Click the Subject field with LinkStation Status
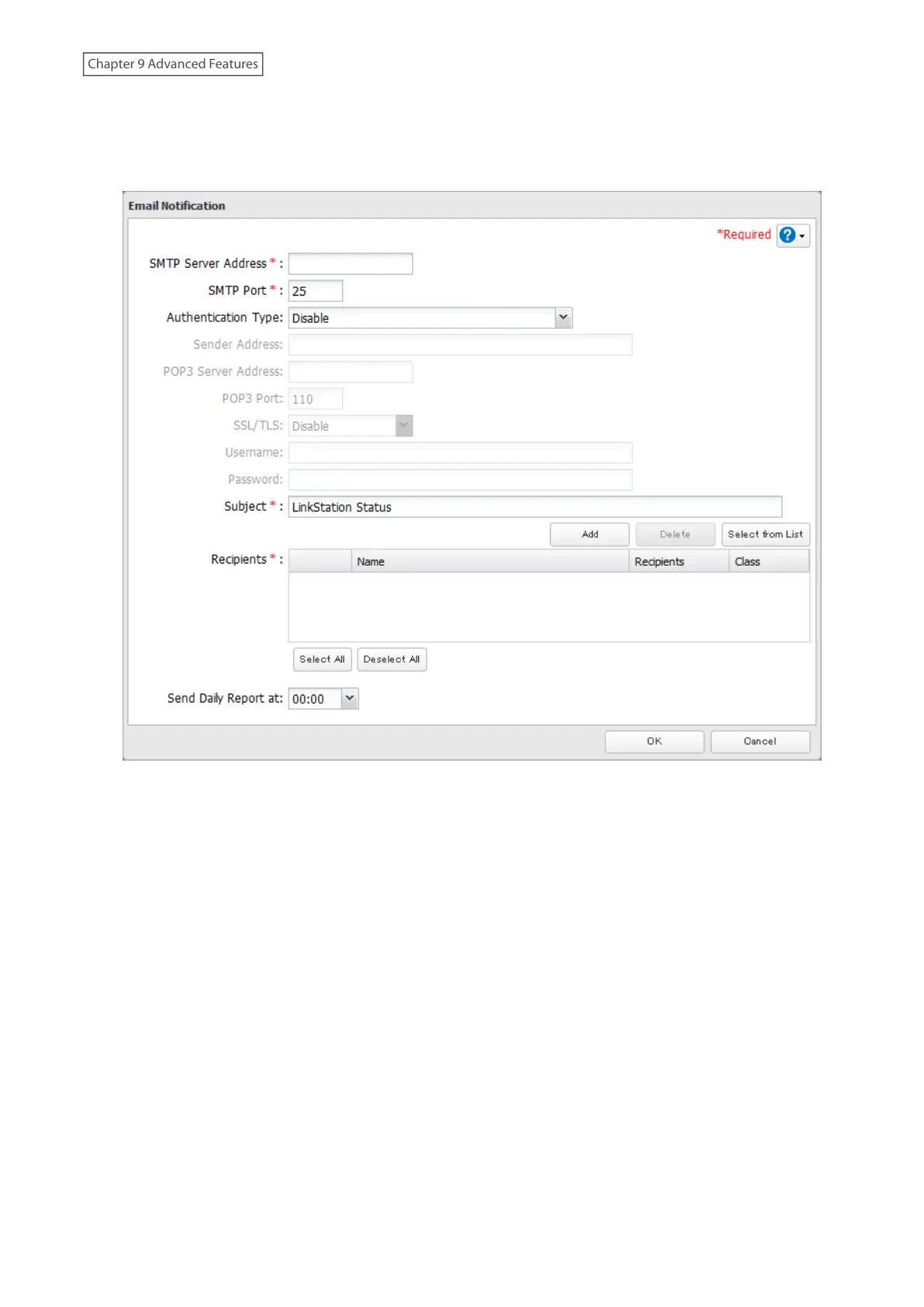 pyautogui.click(x=535, y=507)
